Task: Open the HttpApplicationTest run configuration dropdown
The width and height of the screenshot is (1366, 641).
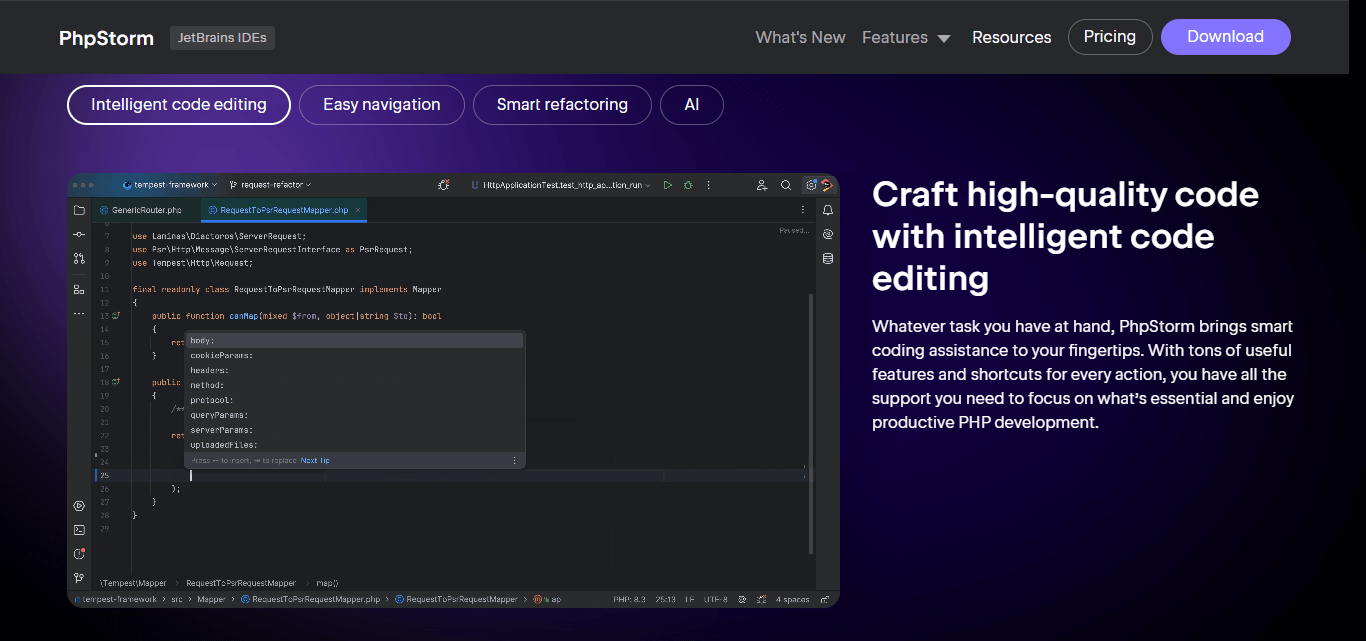Action: point(562,185)
